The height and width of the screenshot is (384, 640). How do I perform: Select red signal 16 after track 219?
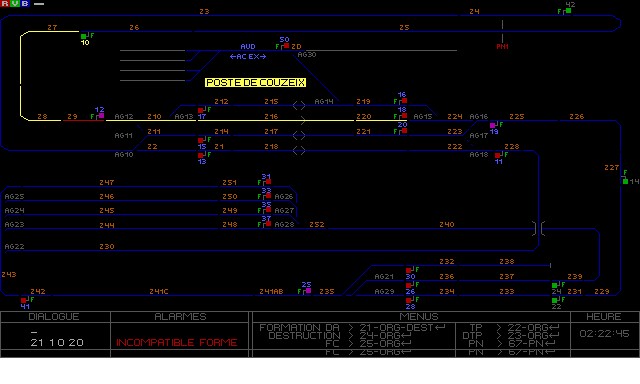pos(404,100)
